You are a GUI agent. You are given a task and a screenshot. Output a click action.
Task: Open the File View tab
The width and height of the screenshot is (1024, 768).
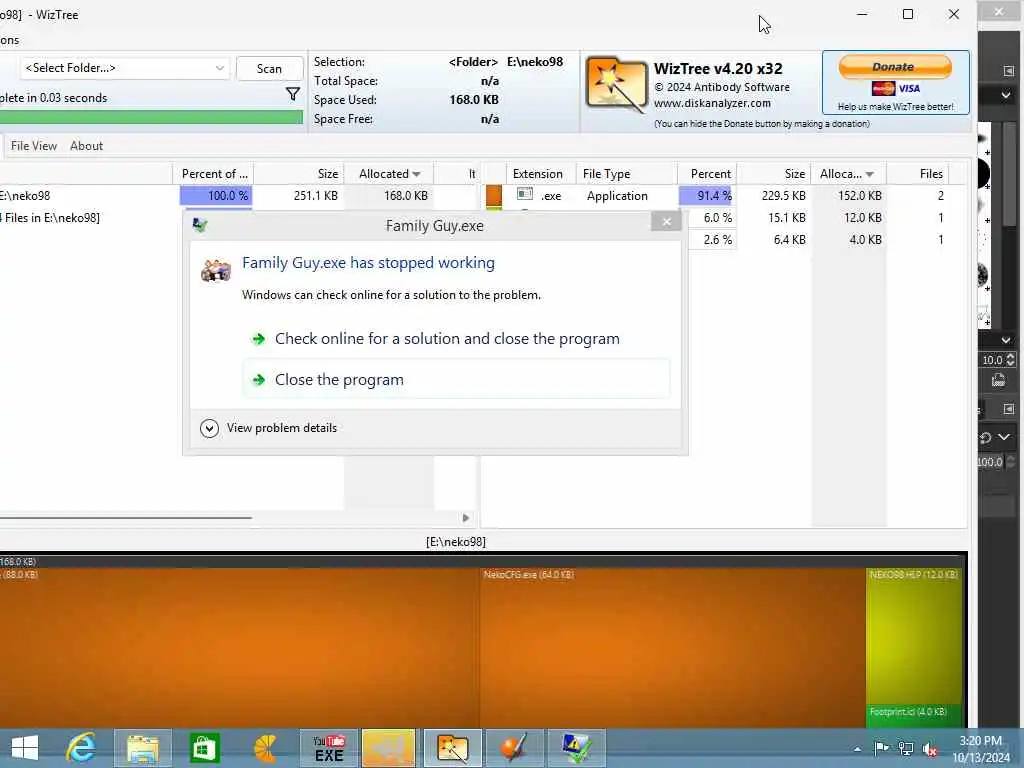pyautogui.click(x=34, y=146)
